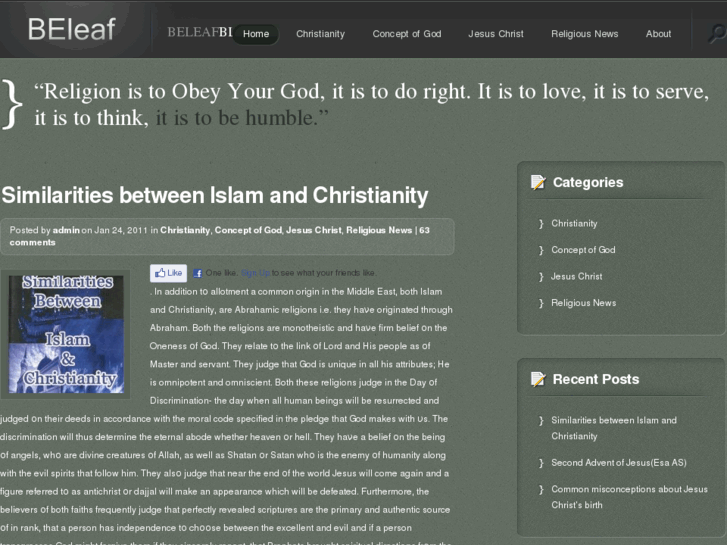The image size is (727, 545).
Task: Click the Similarities Between Islam & Christianity thumbnail
Action: coord(66,334)
